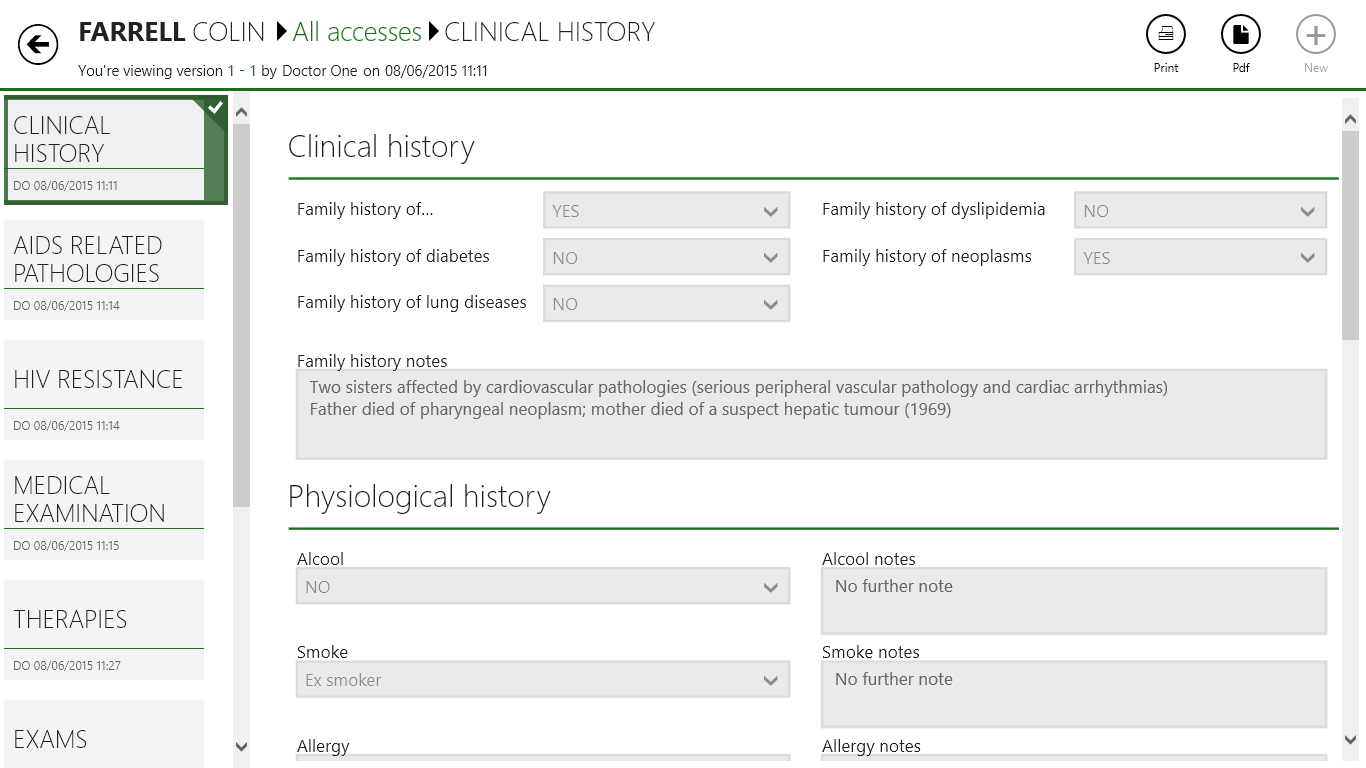The width and height of the screenshot is (1366, 768).
Task: Expand Family history of lung diseases dropdown
Action: pos(666,304)
